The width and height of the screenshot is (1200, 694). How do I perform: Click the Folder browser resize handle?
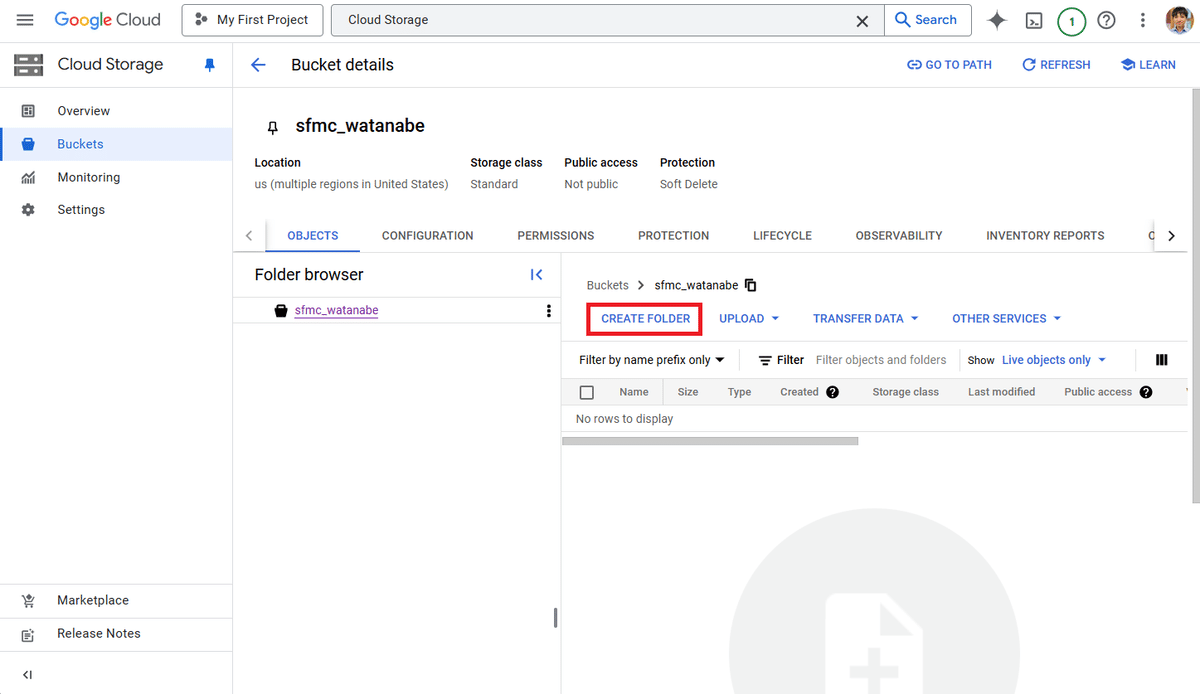pos(555,618)
